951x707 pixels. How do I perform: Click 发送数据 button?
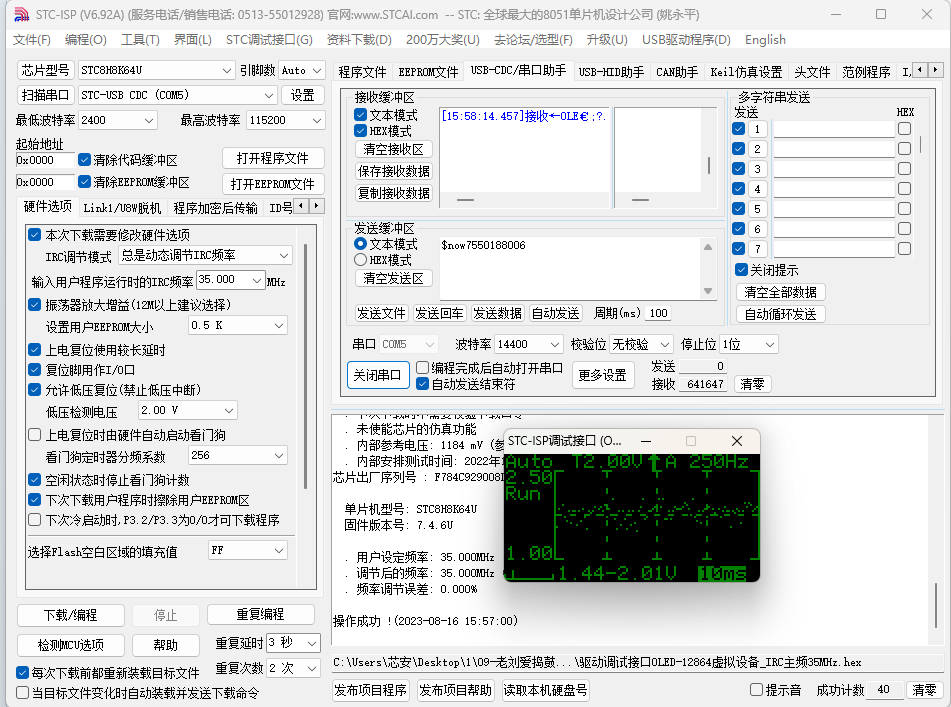497,313
